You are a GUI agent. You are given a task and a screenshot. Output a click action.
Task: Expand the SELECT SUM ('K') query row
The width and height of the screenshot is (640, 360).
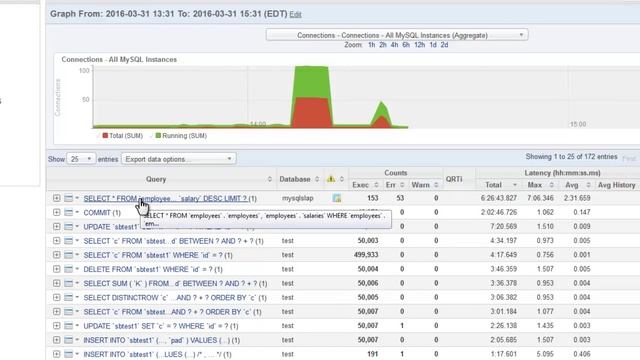tap(56, 283)
